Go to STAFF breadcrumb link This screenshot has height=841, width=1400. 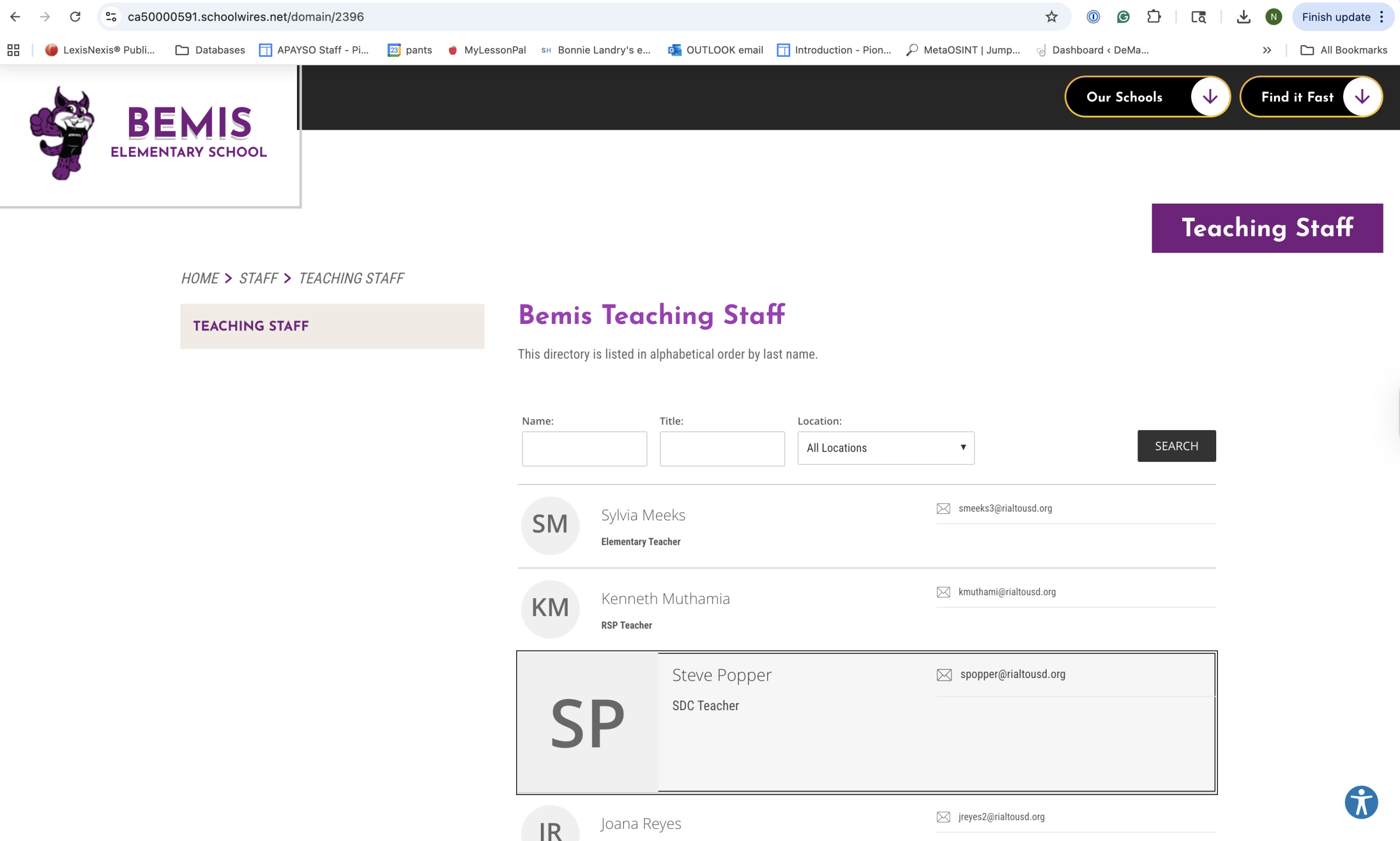[258, 279]
